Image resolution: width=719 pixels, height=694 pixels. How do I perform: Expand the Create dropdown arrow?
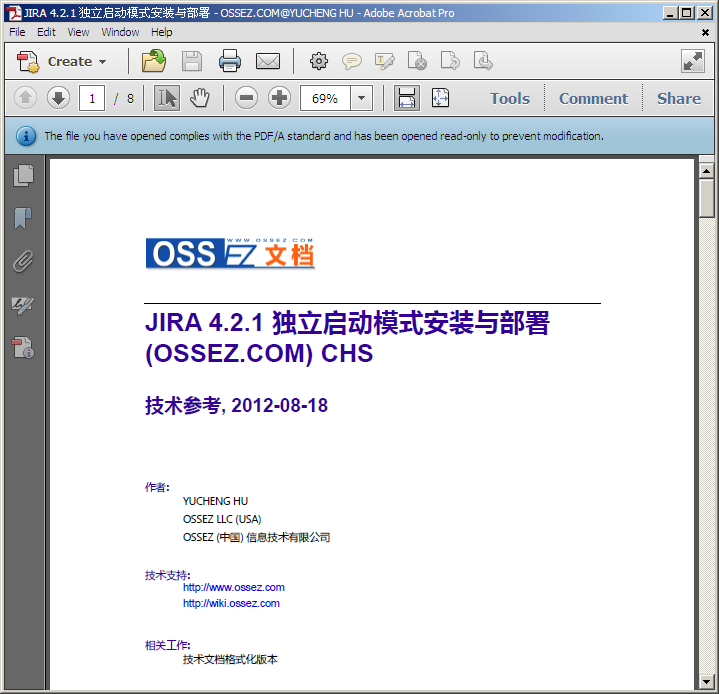point(102,61)
